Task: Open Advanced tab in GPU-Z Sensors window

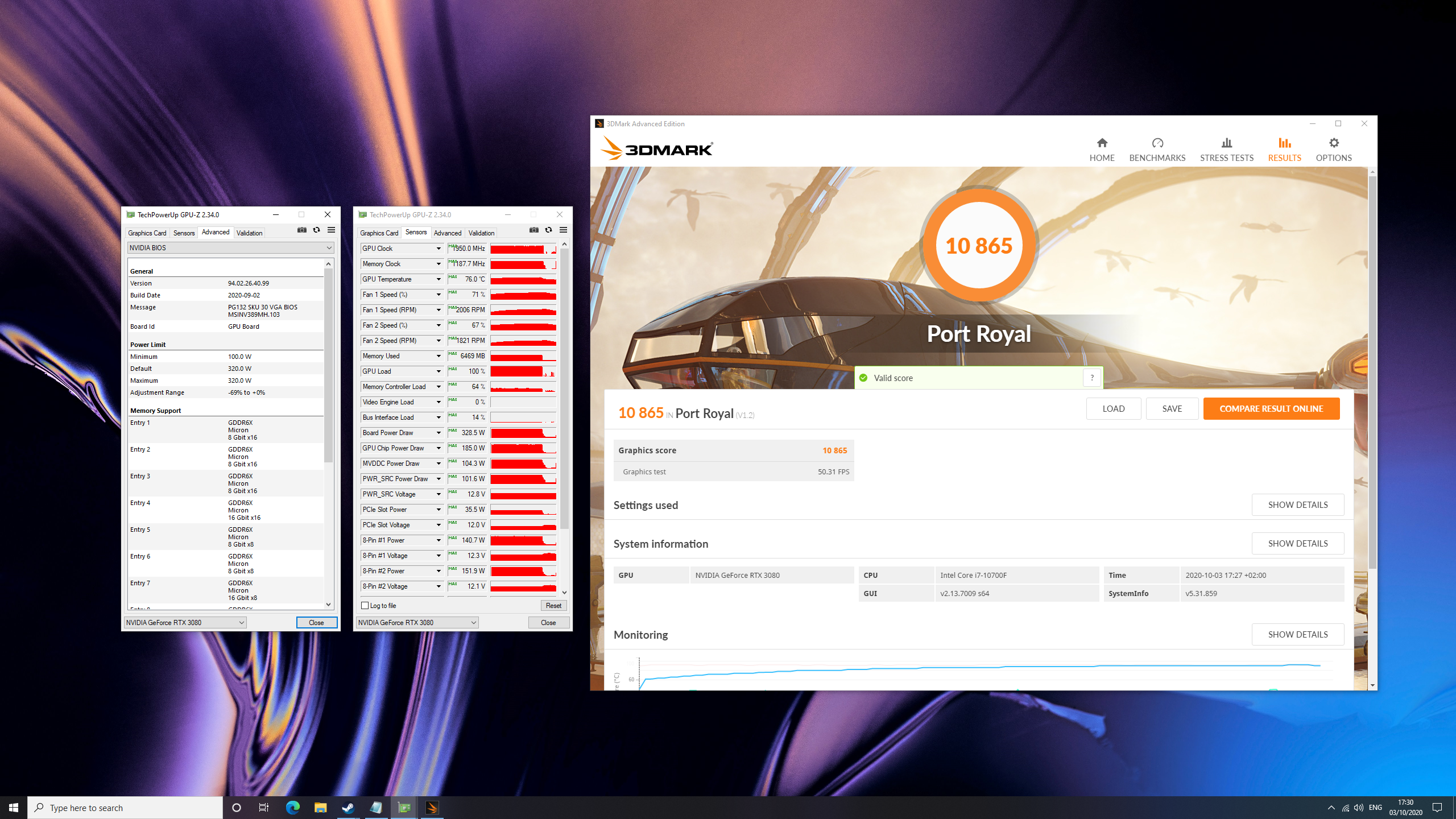Action: pyautogui.click(x=448, y=233)
